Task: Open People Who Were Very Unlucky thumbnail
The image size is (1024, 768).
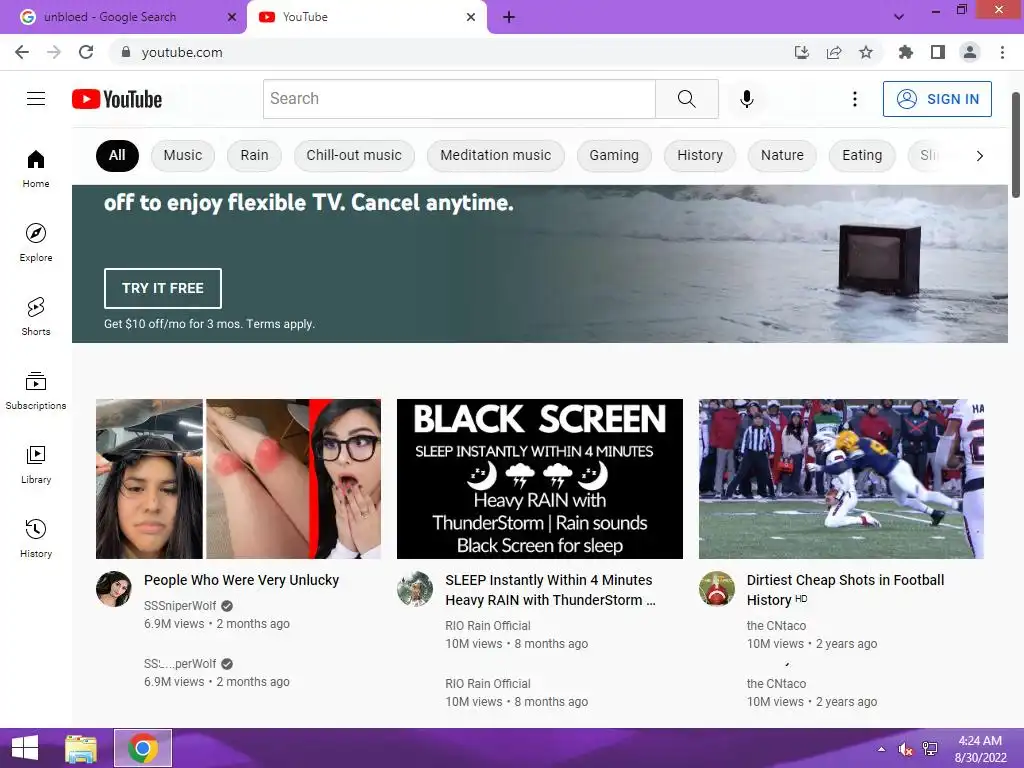Action: tap(238, 479)
